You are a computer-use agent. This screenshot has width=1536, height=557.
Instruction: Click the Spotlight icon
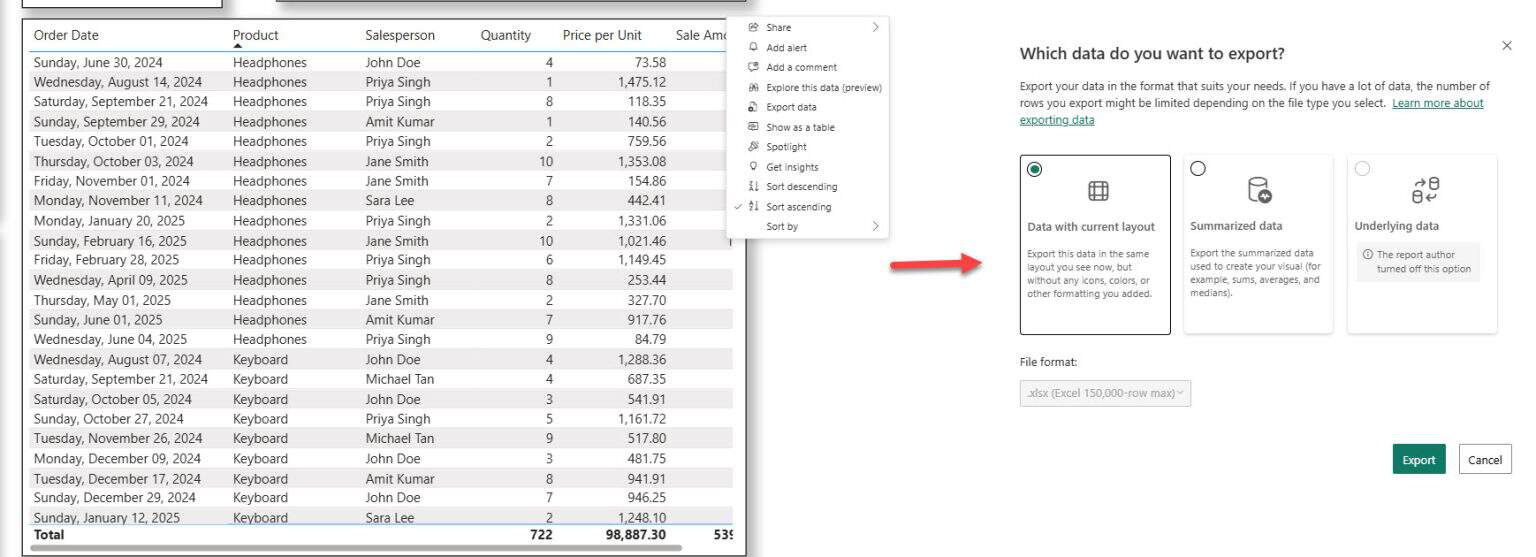click(753, 147)
